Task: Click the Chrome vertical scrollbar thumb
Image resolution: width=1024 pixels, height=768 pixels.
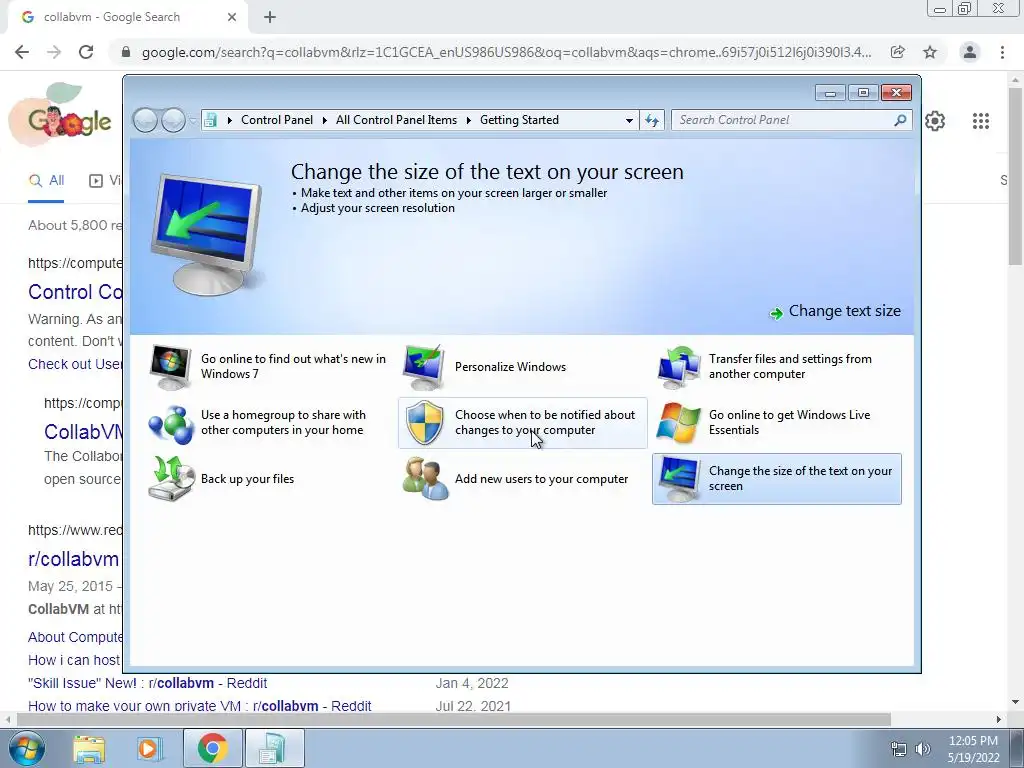Action: tap(1015, 174)
